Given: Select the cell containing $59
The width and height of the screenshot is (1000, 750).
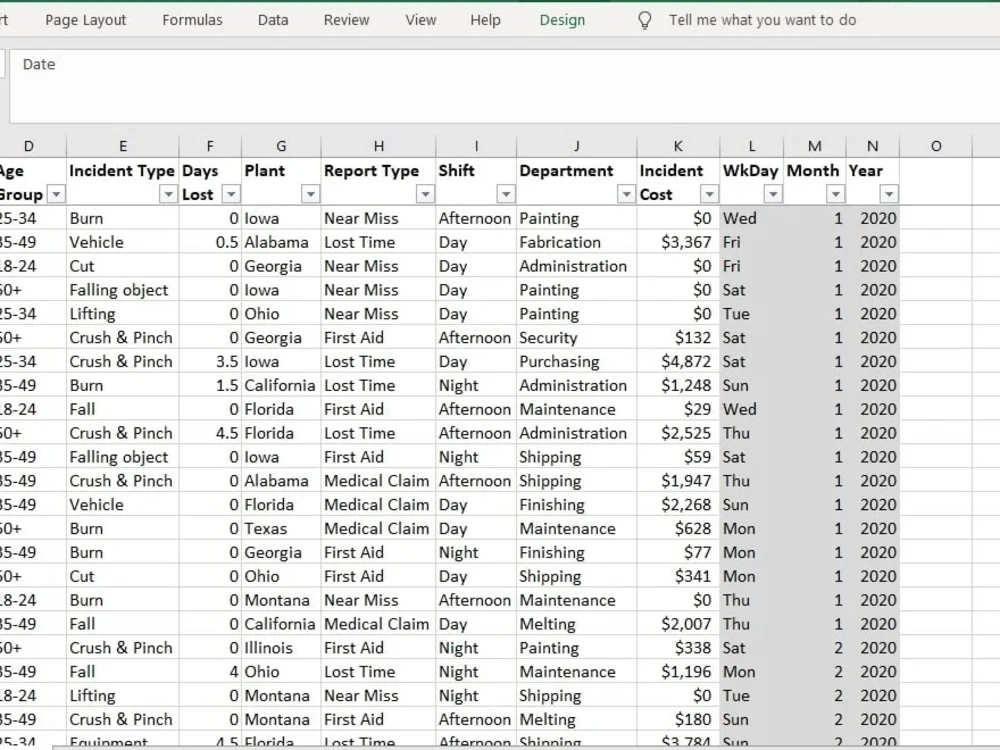Looking at the screenshot, I should pos(678,457).
